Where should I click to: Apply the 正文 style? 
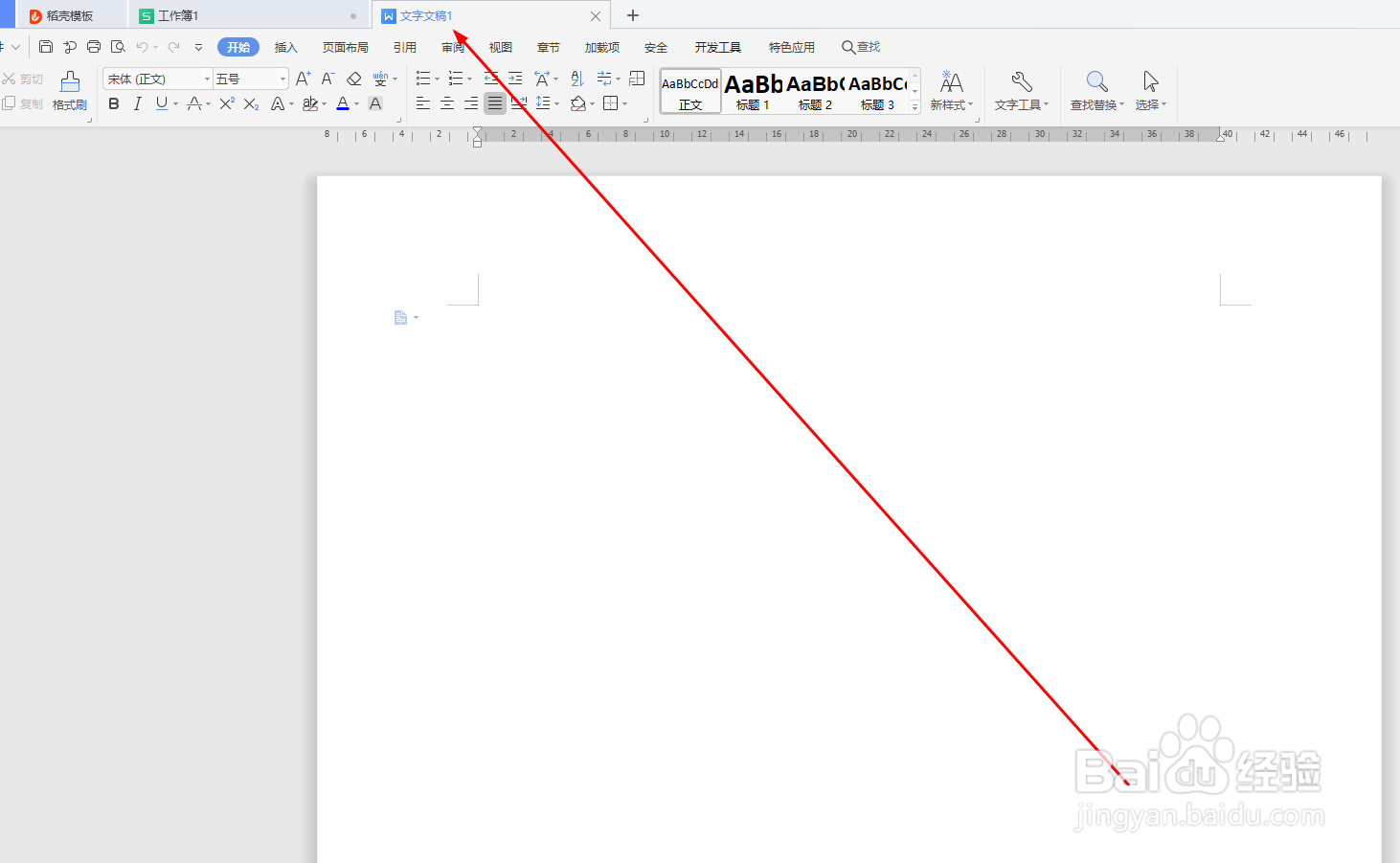[x=690, y=91]
